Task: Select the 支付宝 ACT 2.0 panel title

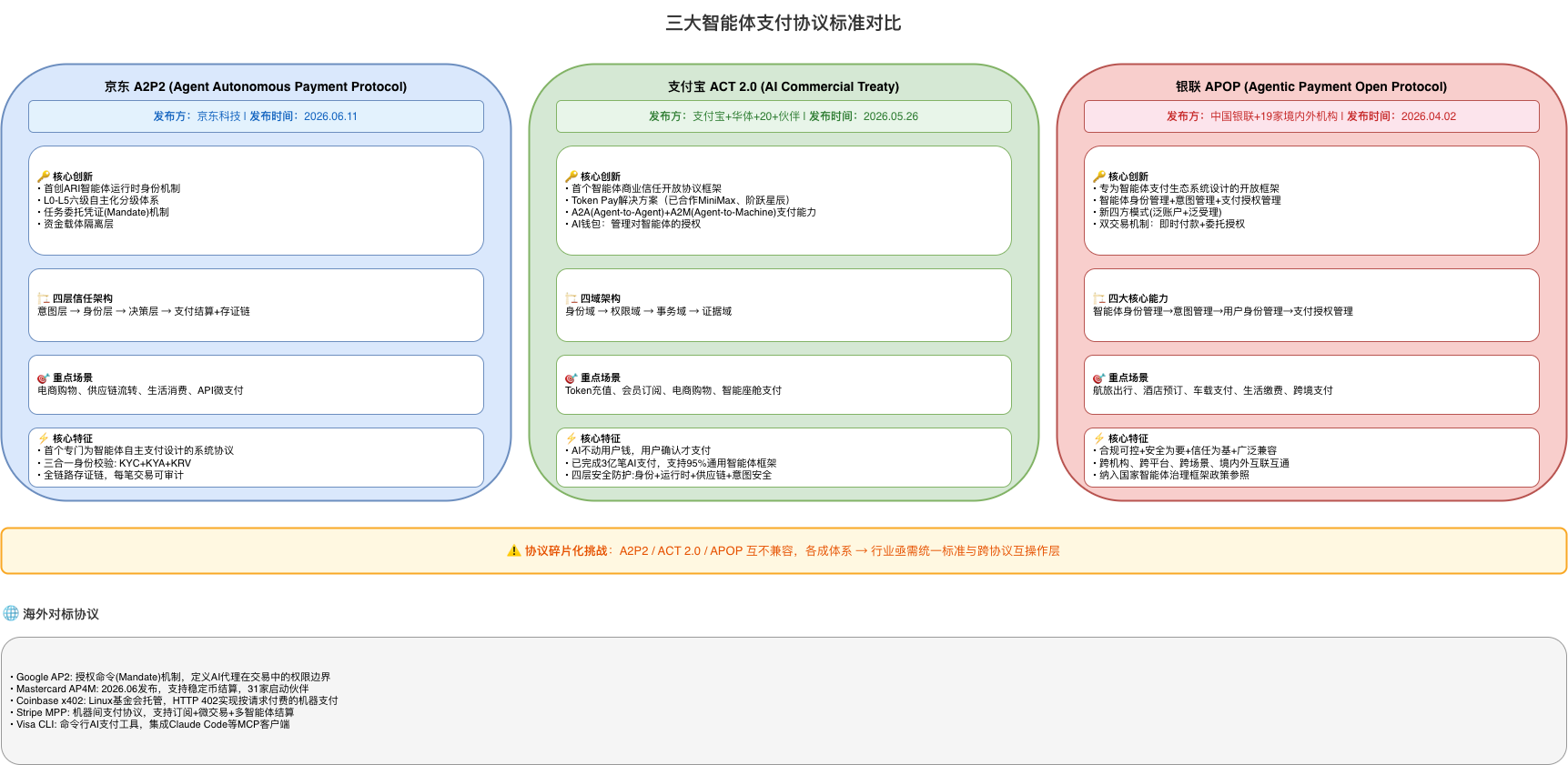Action: [x=784, y=86]
